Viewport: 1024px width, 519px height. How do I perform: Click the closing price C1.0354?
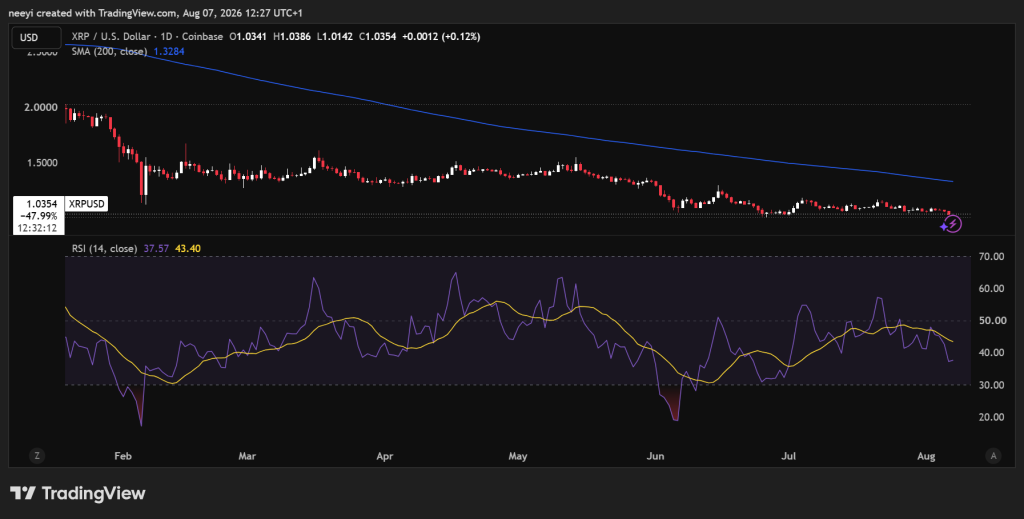[376, 37]
